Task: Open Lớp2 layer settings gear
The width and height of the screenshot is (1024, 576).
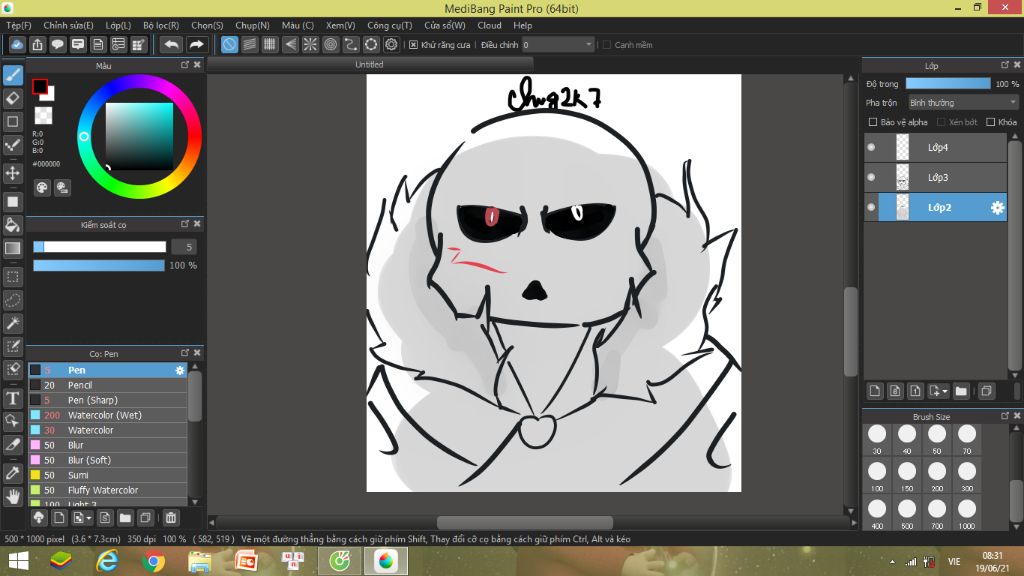Action: point(997,208)
